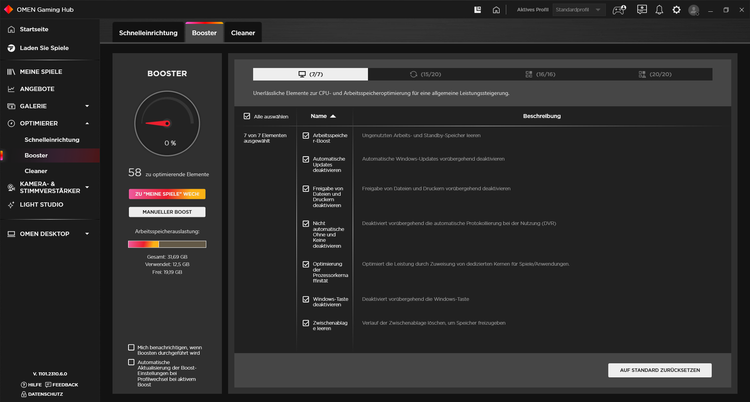Click Auf Standard zurücksetzen button
Image resolution: width=750 pixels, height=402 pixels.
tap(660, 370)
